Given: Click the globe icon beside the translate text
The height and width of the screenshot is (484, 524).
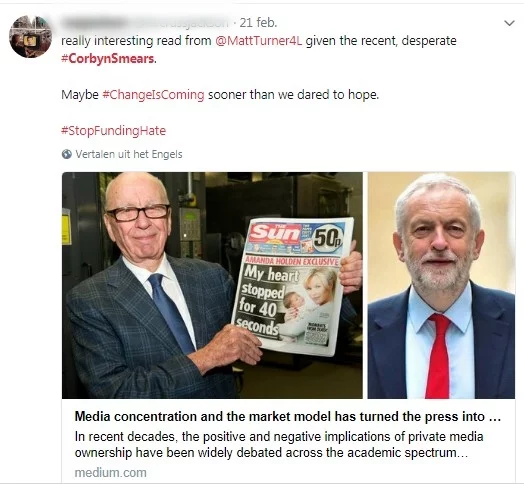Looking at the screenshot, I should (67, 154).
